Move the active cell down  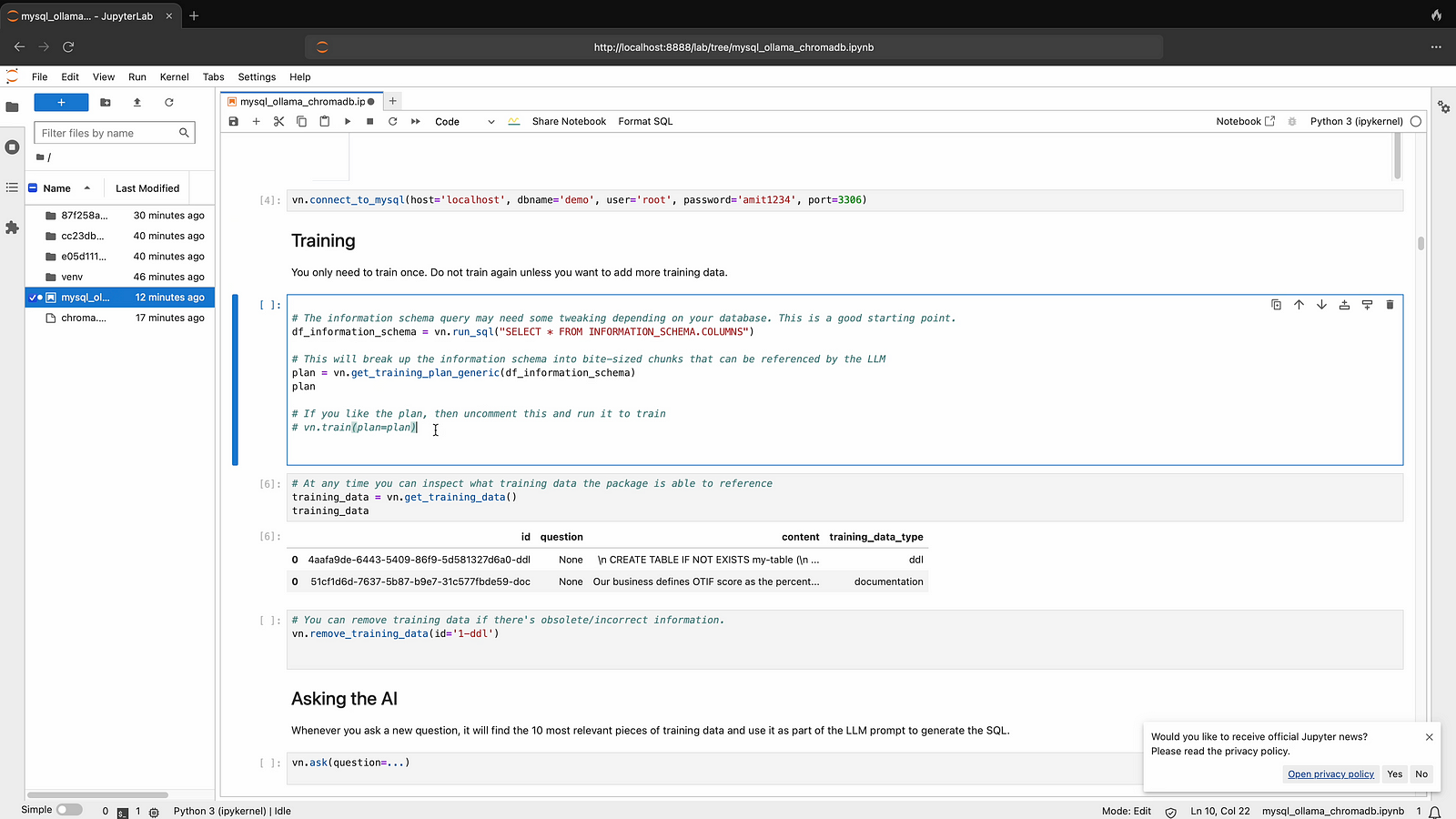[x=1321, y=305]
